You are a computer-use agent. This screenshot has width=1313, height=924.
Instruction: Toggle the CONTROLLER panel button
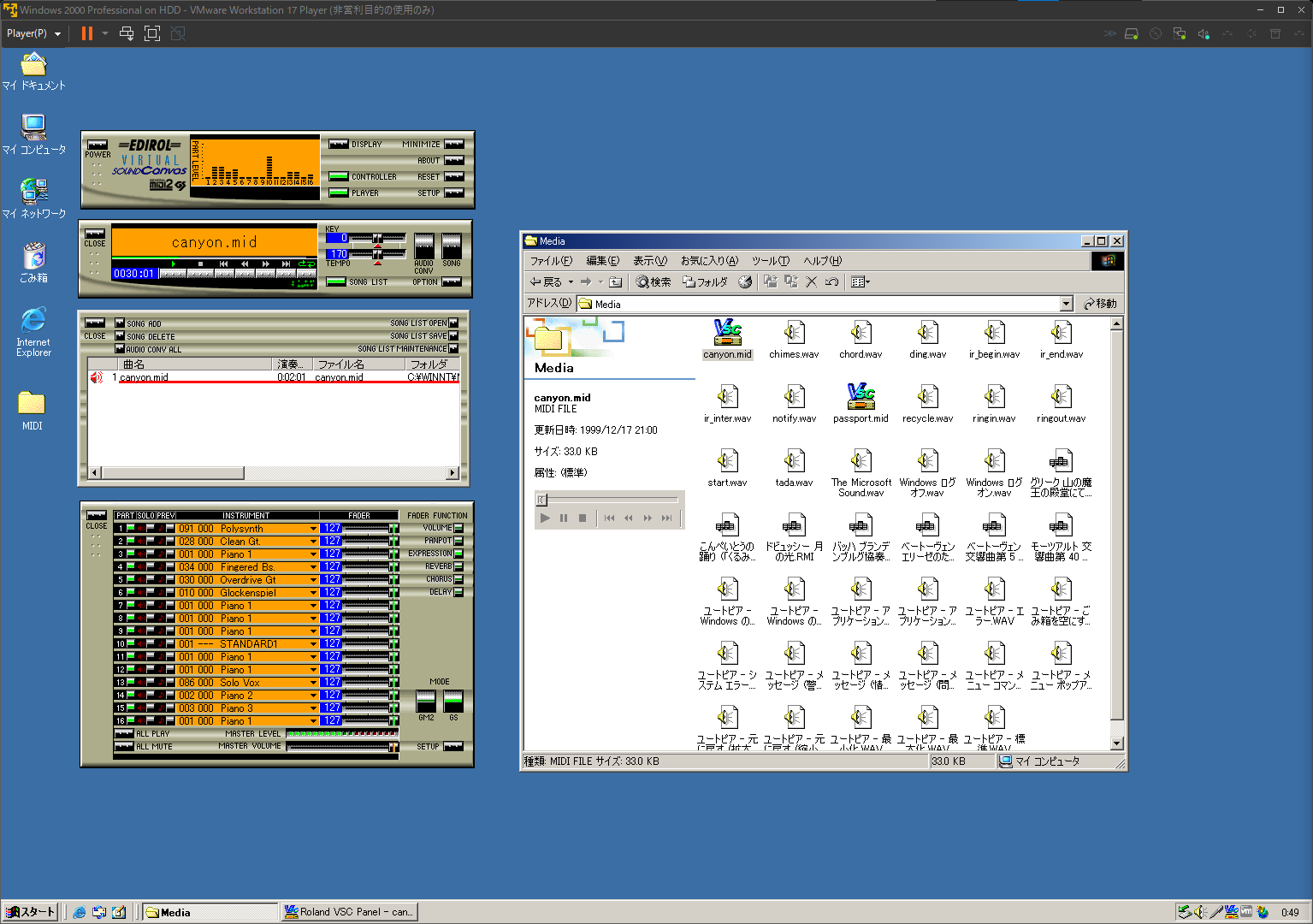tap(339, 177)
